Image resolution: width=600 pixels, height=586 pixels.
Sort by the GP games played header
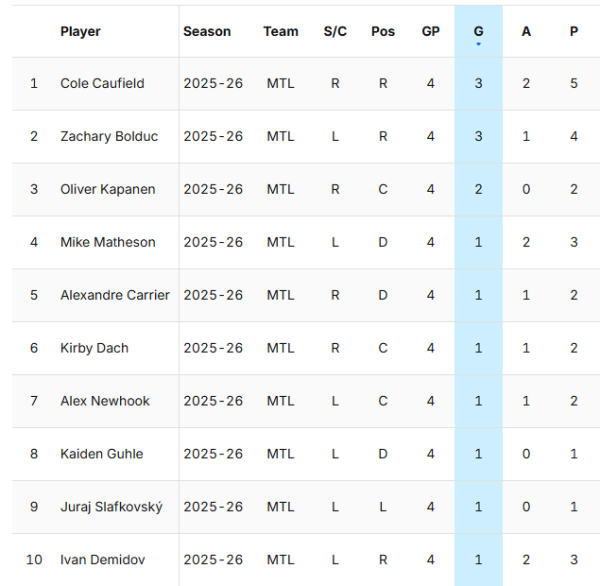point(431,31)
